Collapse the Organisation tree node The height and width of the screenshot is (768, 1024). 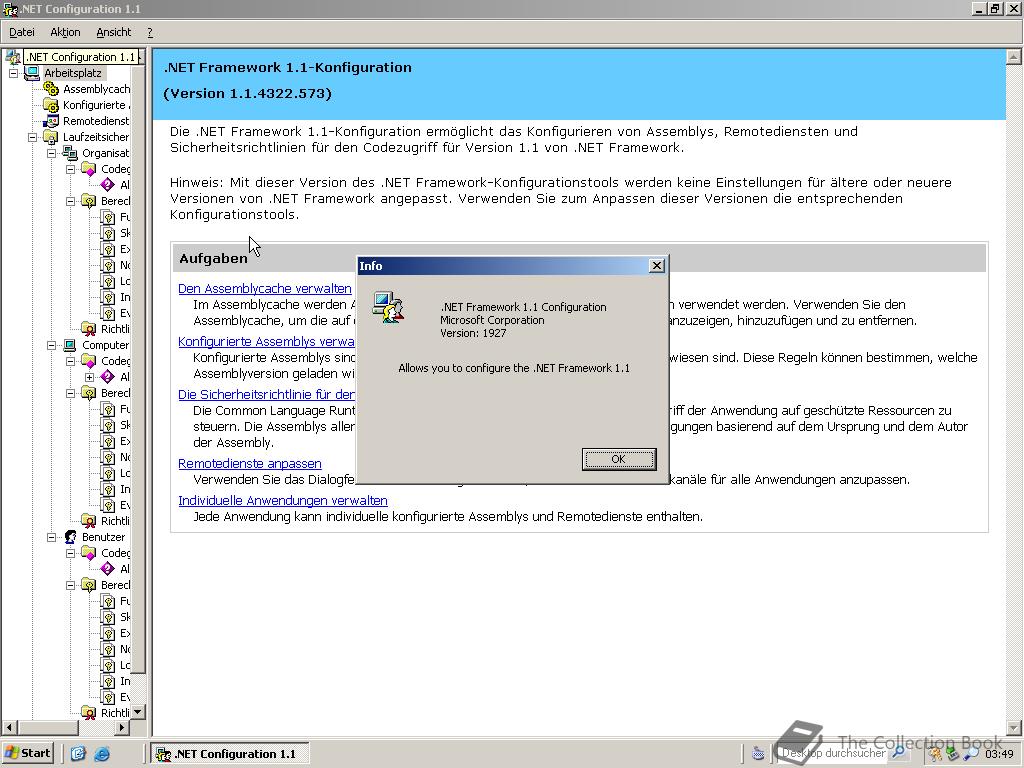click(x=51, y=153)
